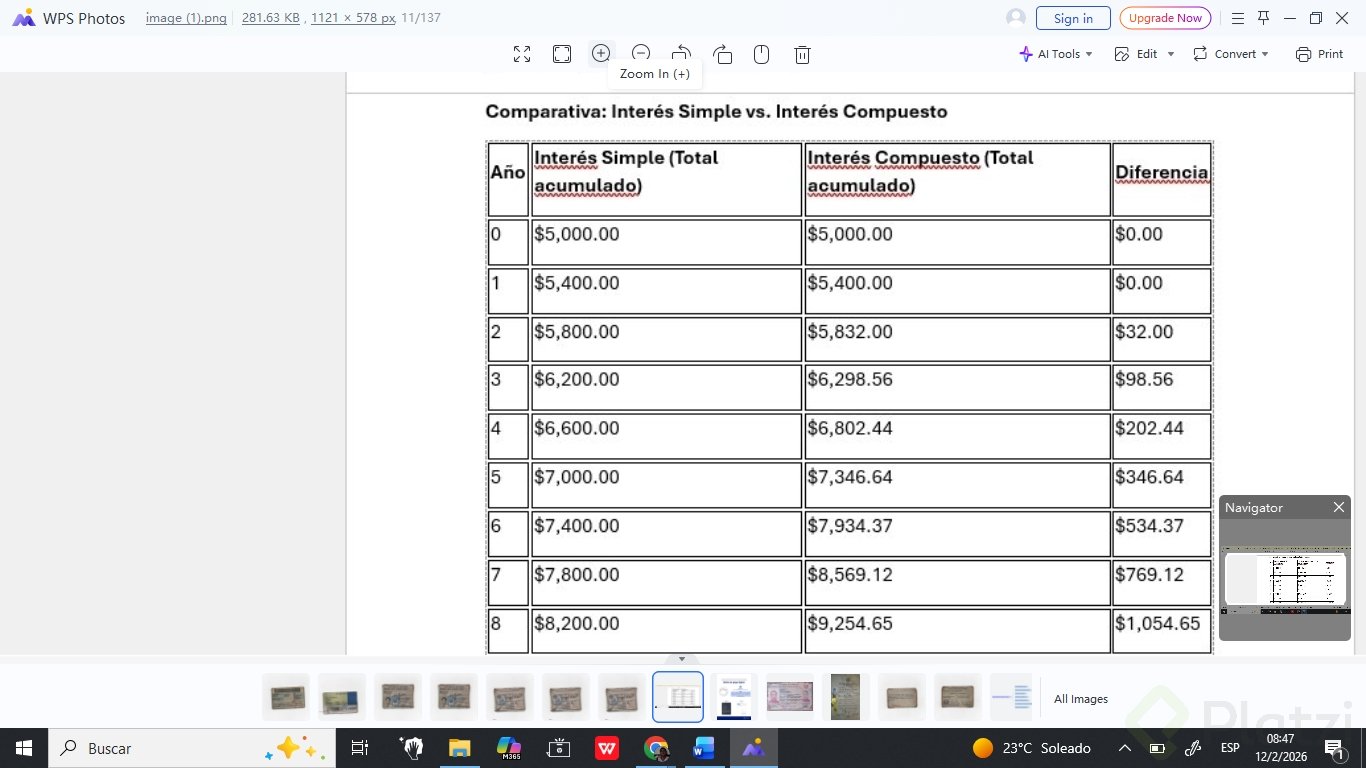Open the white document thumbnail with blue text
The width and height of the screenshot is (1366, 768).
coord(734,697)
